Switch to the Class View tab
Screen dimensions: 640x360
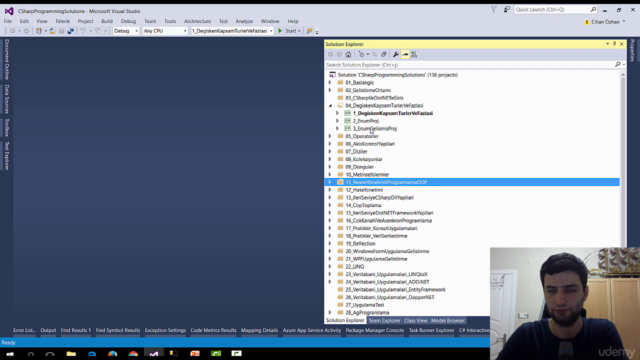coord(416,321)
